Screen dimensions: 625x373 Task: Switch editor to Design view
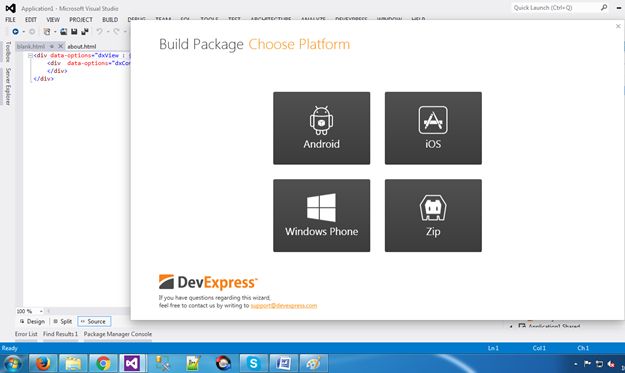click(32, 321)
